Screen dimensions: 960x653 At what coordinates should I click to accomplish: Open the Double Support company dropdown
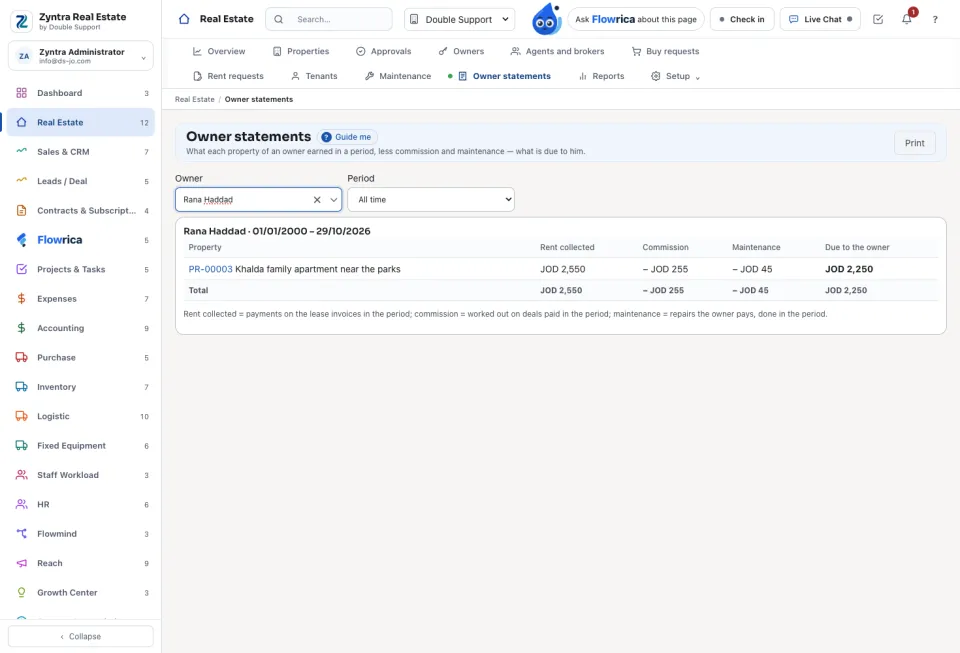[459, 20]
